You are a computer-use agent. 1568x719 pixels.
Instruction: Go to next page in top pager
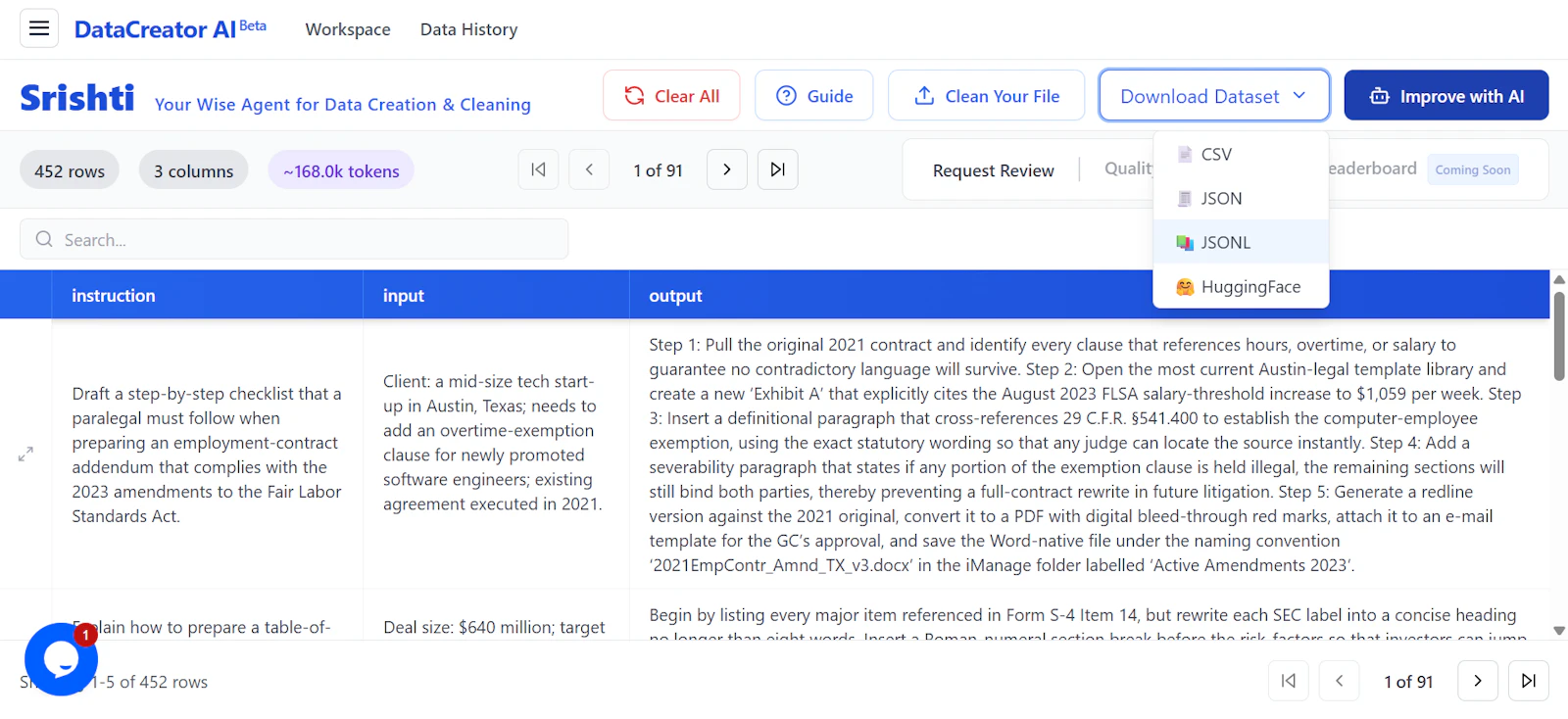click(727, 169)
